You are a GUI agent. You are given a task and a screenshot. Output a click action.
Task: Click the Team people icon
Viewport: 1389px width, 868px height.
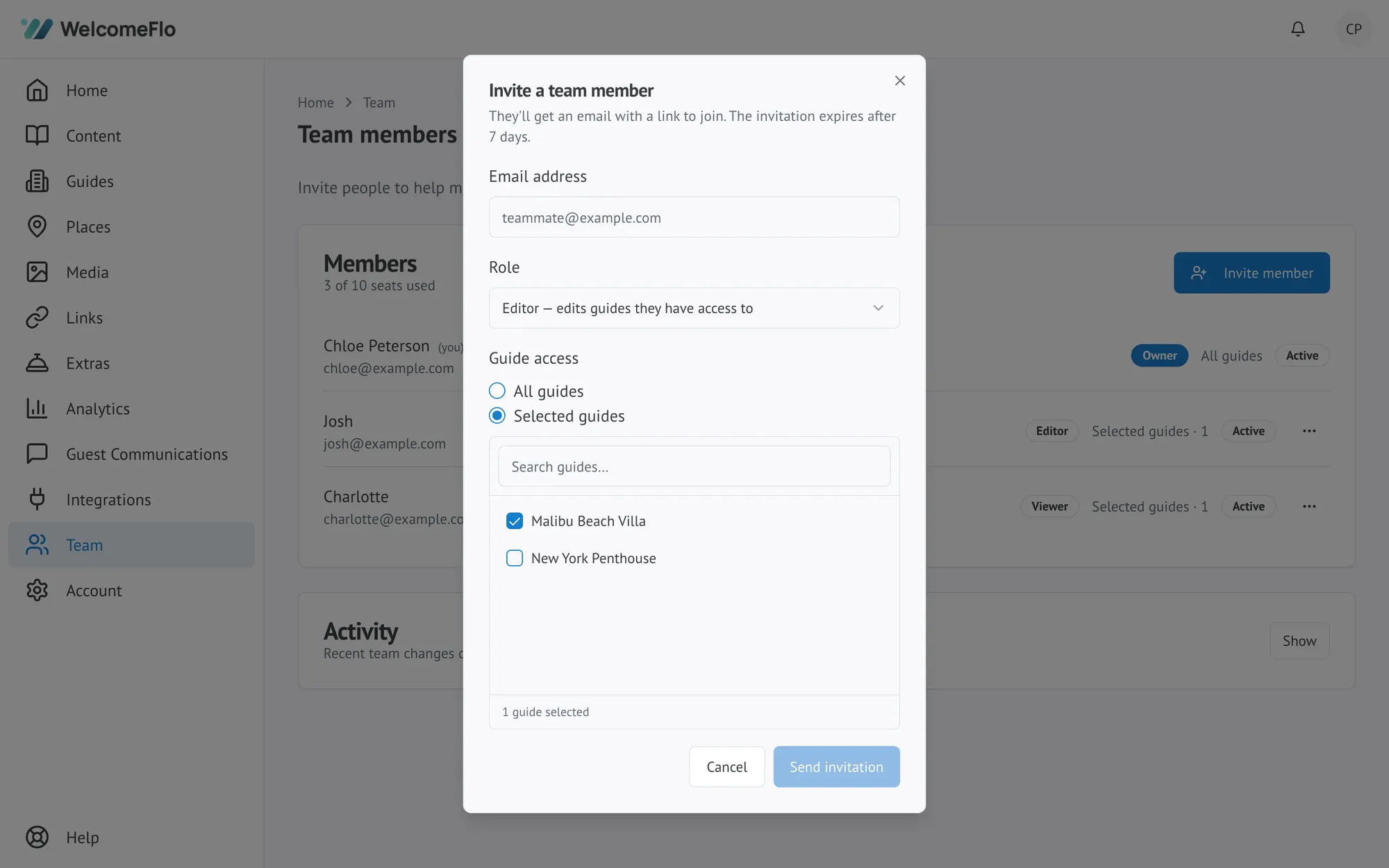[x=37, y=544]
